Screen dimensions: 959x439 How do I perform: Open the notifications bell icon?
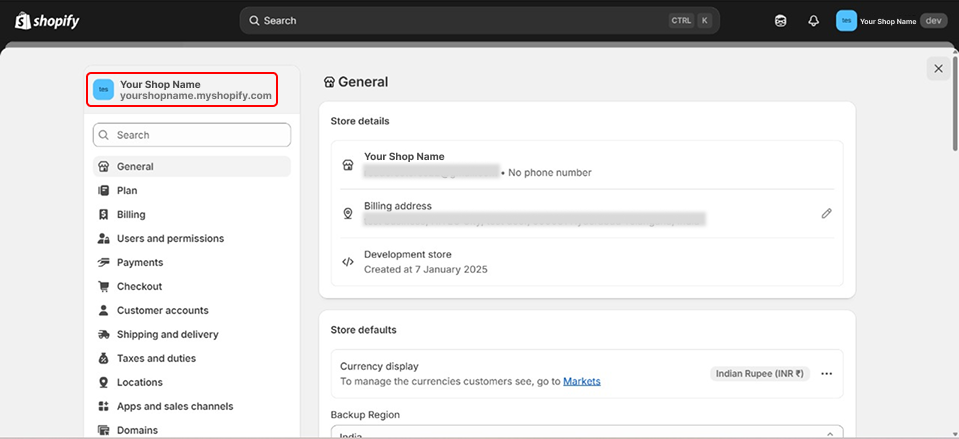click(x=813, y=21)
